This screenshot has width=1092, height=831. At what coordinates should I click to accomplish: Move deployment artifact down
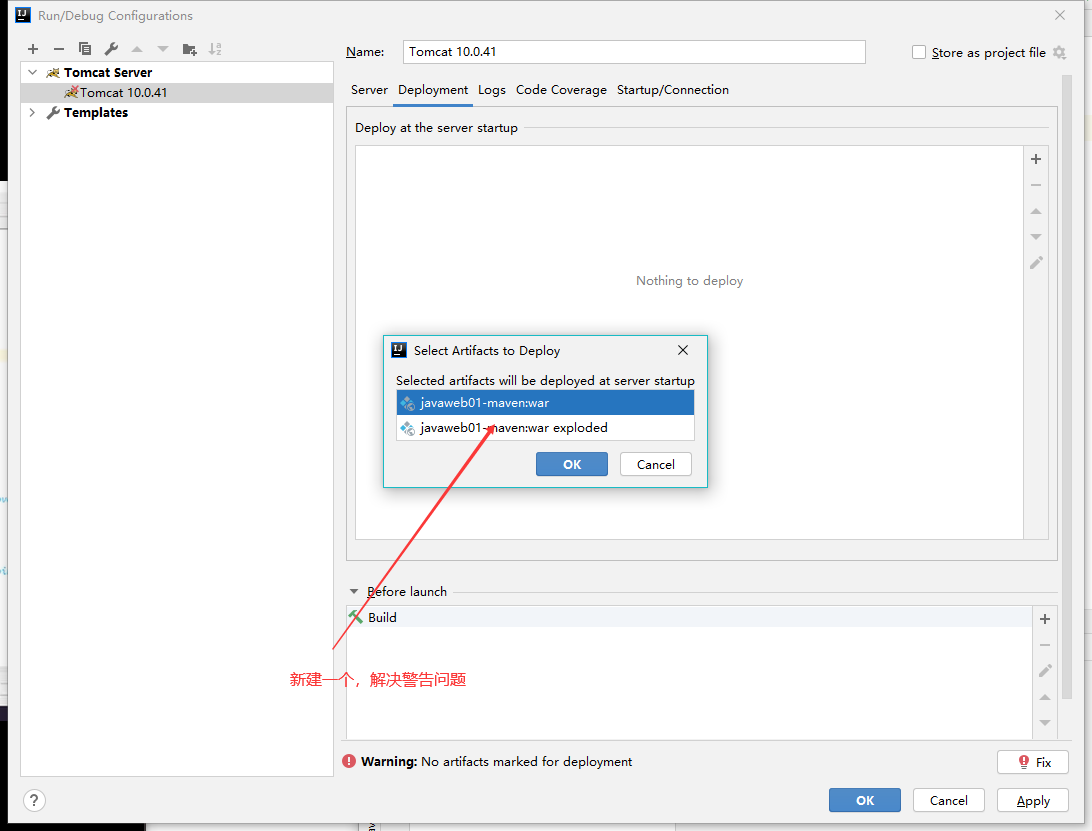pos(1036,237)
